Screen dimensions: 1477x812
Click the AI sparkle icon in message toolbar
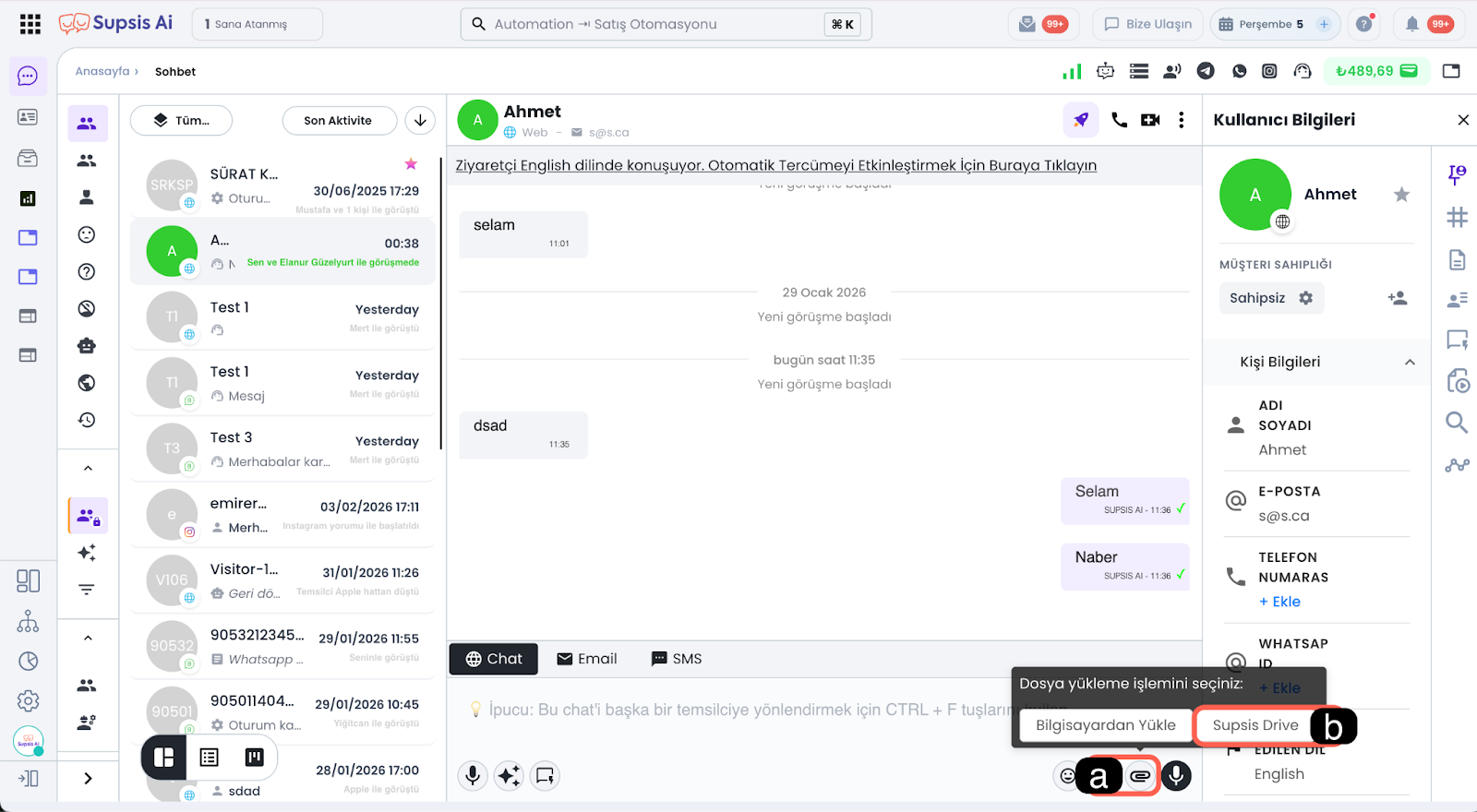(x=509, y=776)
